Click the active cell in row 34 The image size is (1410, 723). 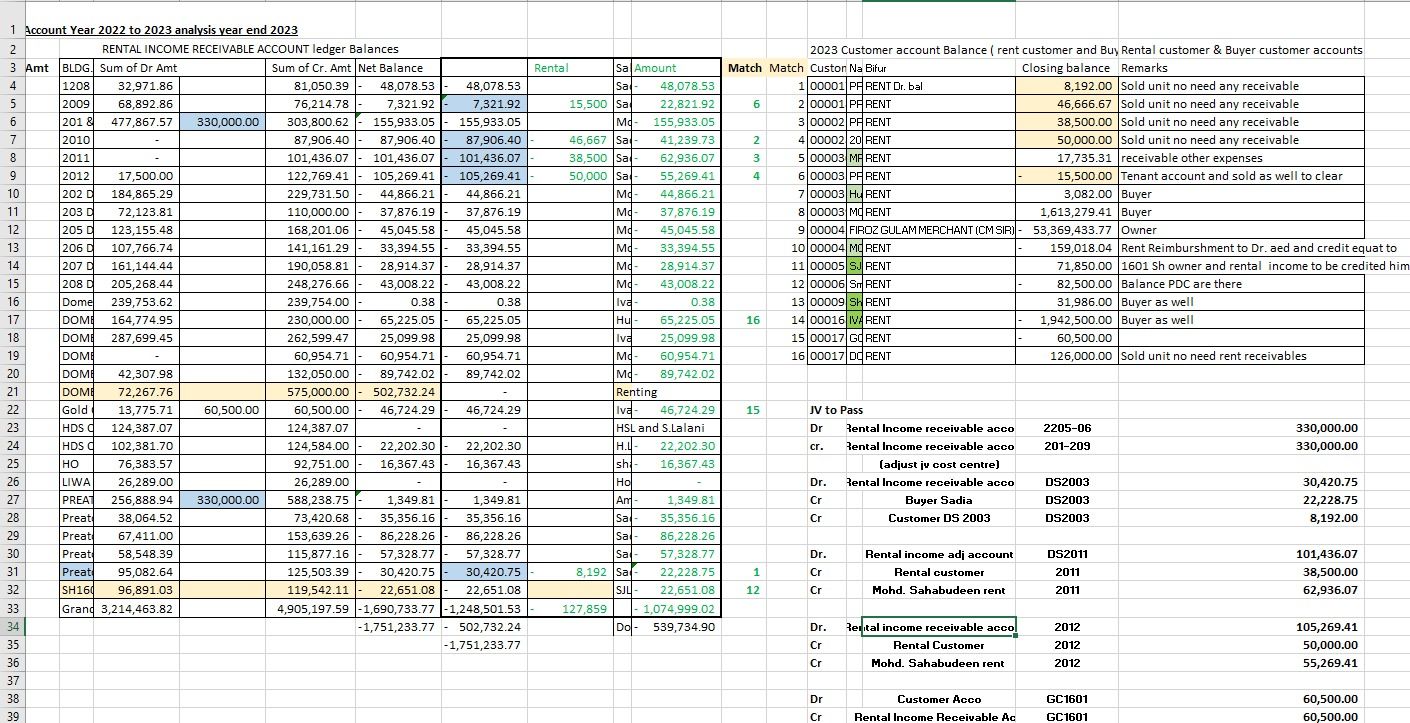[939, 627]
